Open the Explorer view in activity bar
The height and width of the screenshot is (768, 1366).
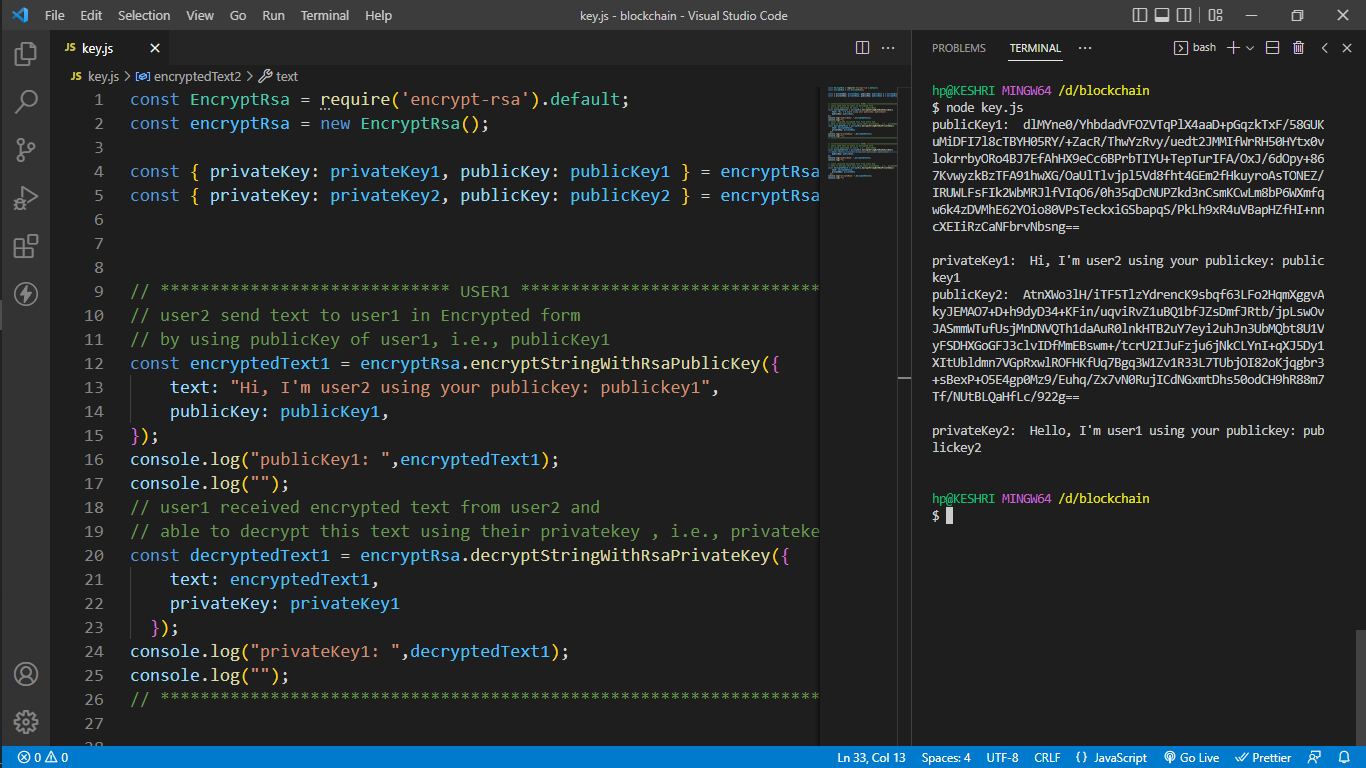click(26, 54)
